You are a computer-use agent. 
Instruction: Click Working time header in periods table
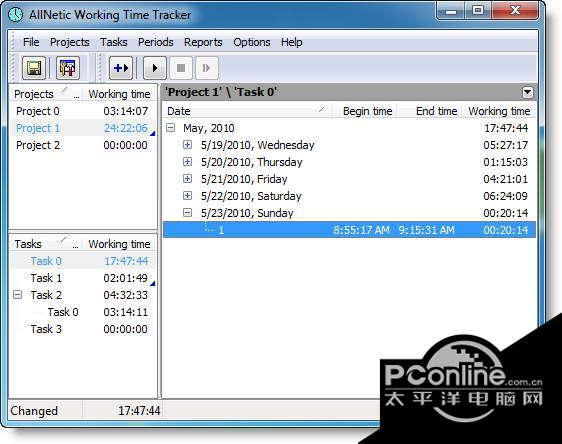coord(499,111)
